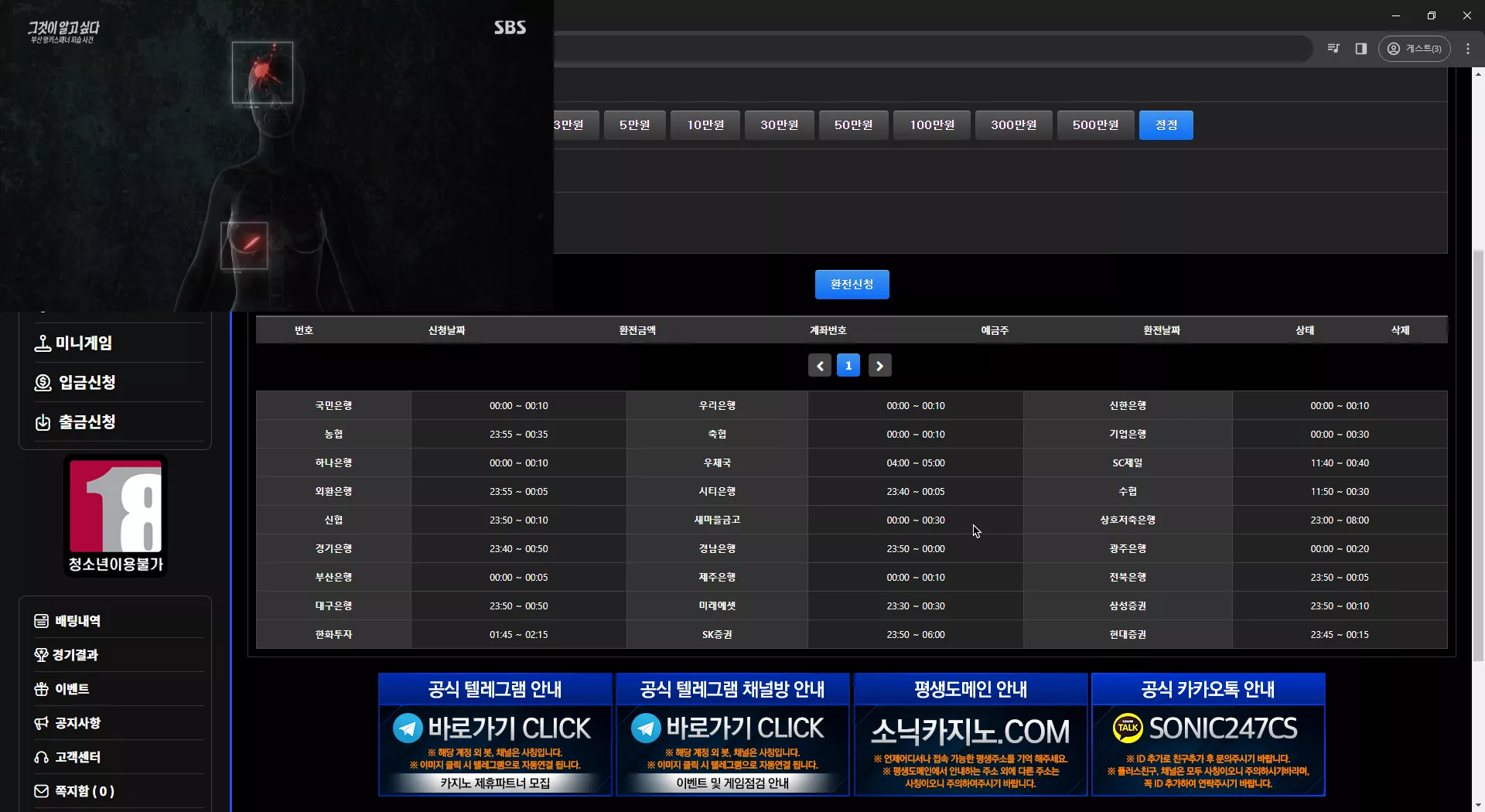Open the 공식 텔레그램 안내 banner
The height and width of the screenshot is (812, 1485).
[x=495, y=734]
